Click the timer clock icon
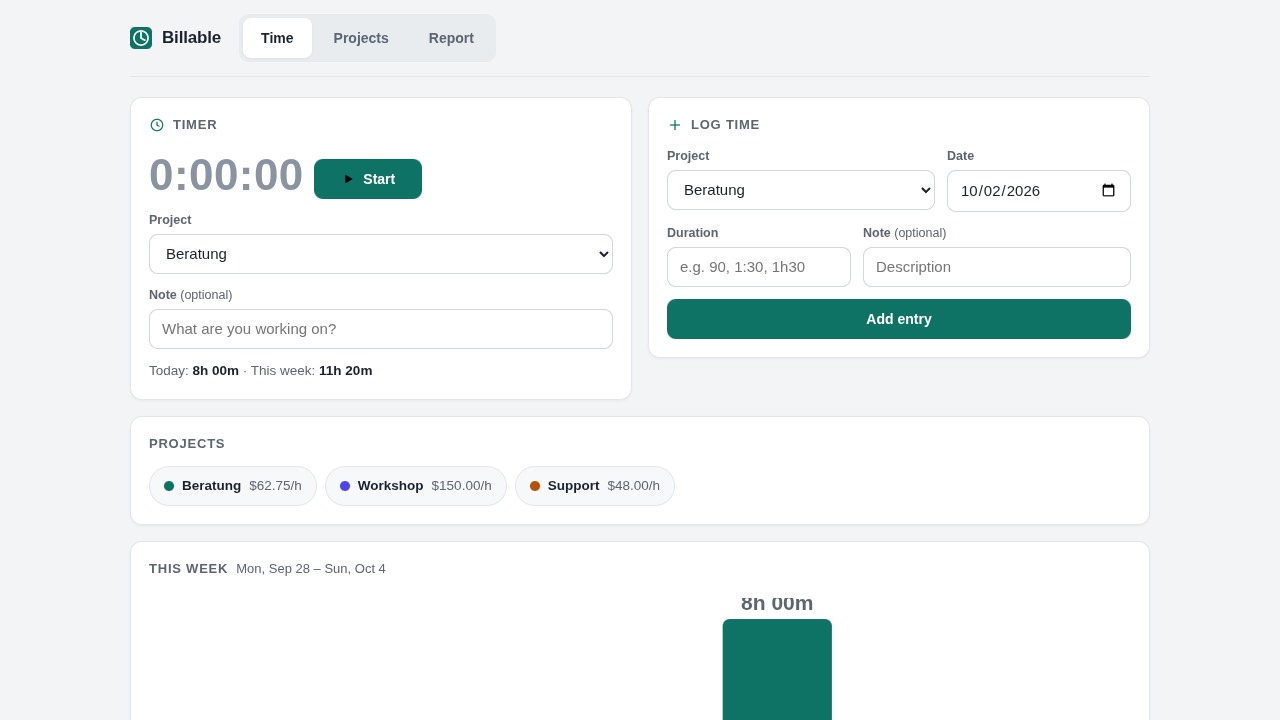1280x720 pixels. click(x=157, y=125)
